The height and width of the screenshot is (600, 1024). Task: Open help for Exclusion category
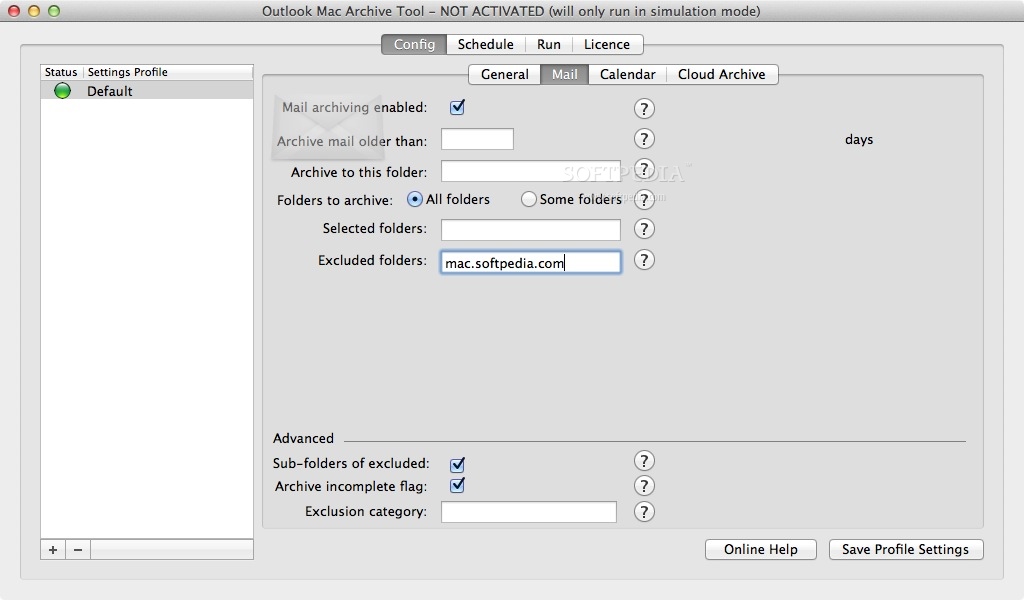point(644,512)
